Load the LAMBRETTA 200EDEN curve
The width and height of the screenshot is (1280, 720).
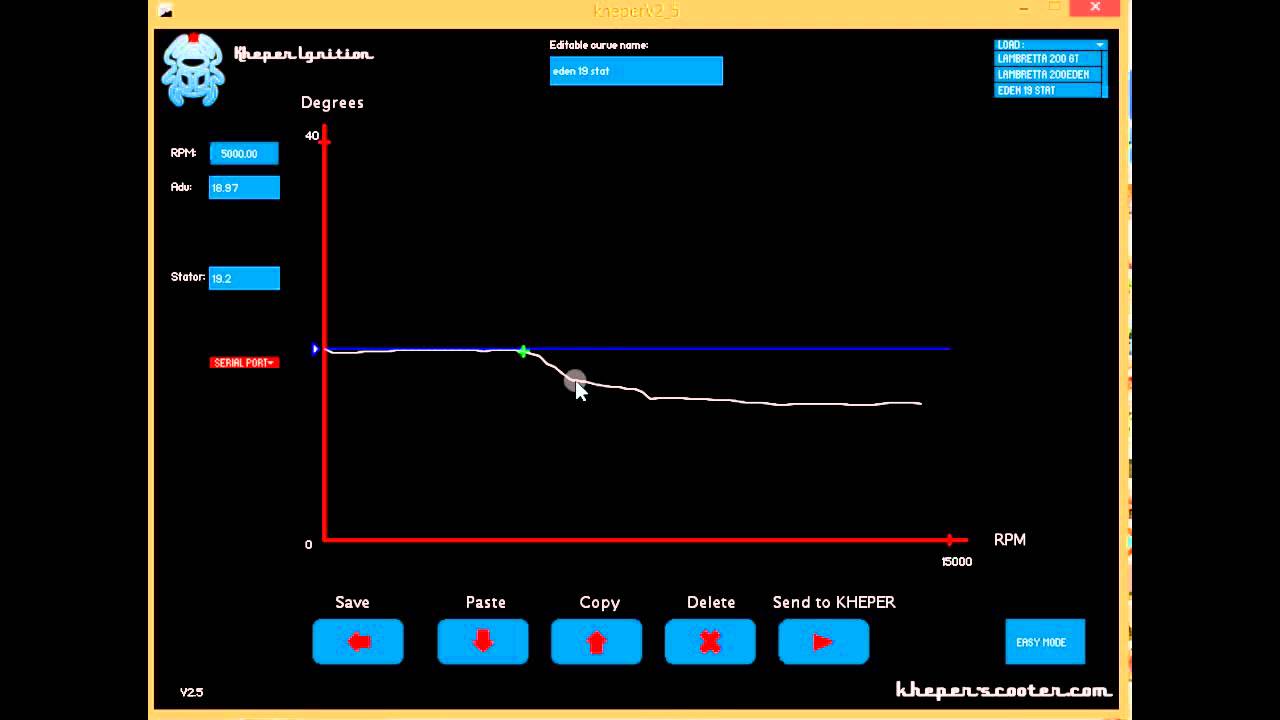[x=1048, y=74]
